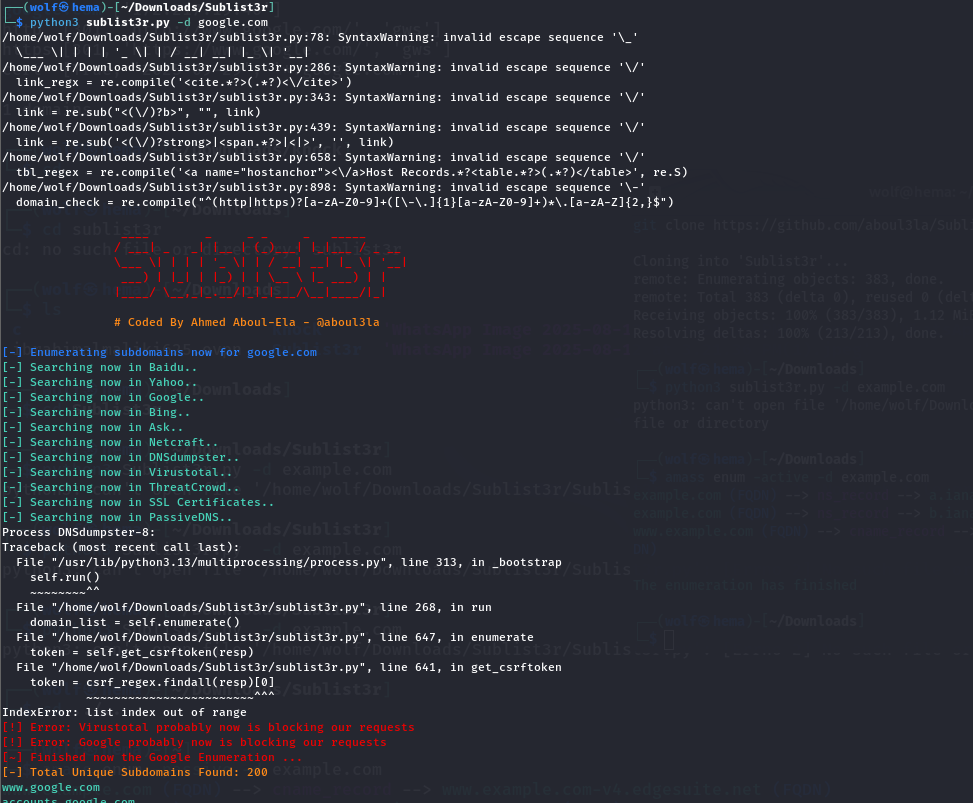Viewport: 973px width, 803px height.
Task: Click the @aboul3la author handle
Action: [x=348, y=322]
